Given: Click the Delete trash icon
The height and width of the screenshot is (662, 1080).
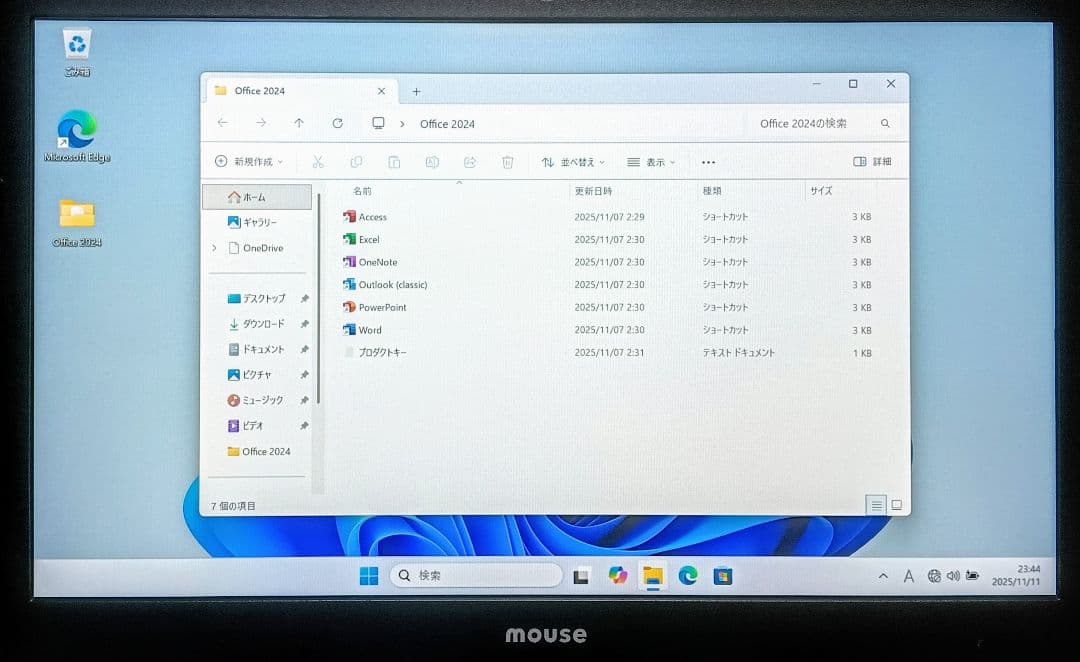Looking at the screenshot, I should tap(509, 161).
